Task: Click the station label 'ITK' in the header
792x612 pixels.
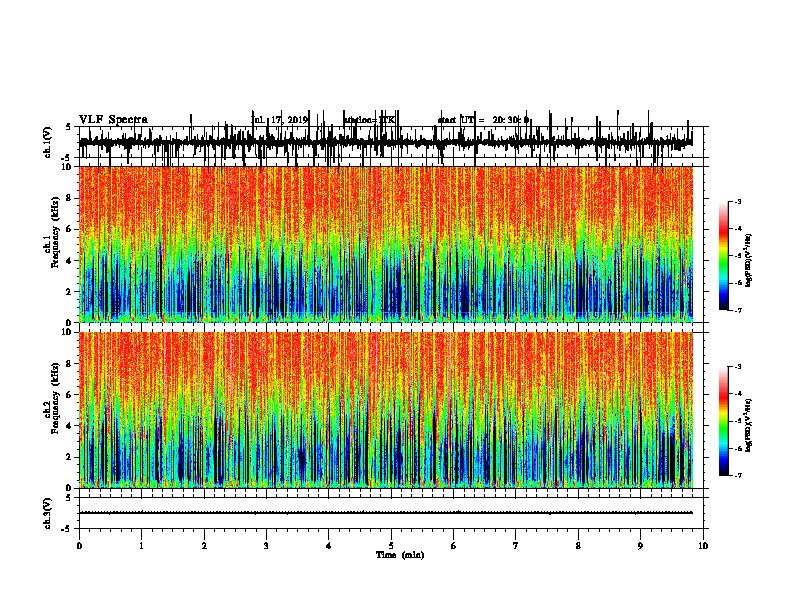Action: pos(387,120)
